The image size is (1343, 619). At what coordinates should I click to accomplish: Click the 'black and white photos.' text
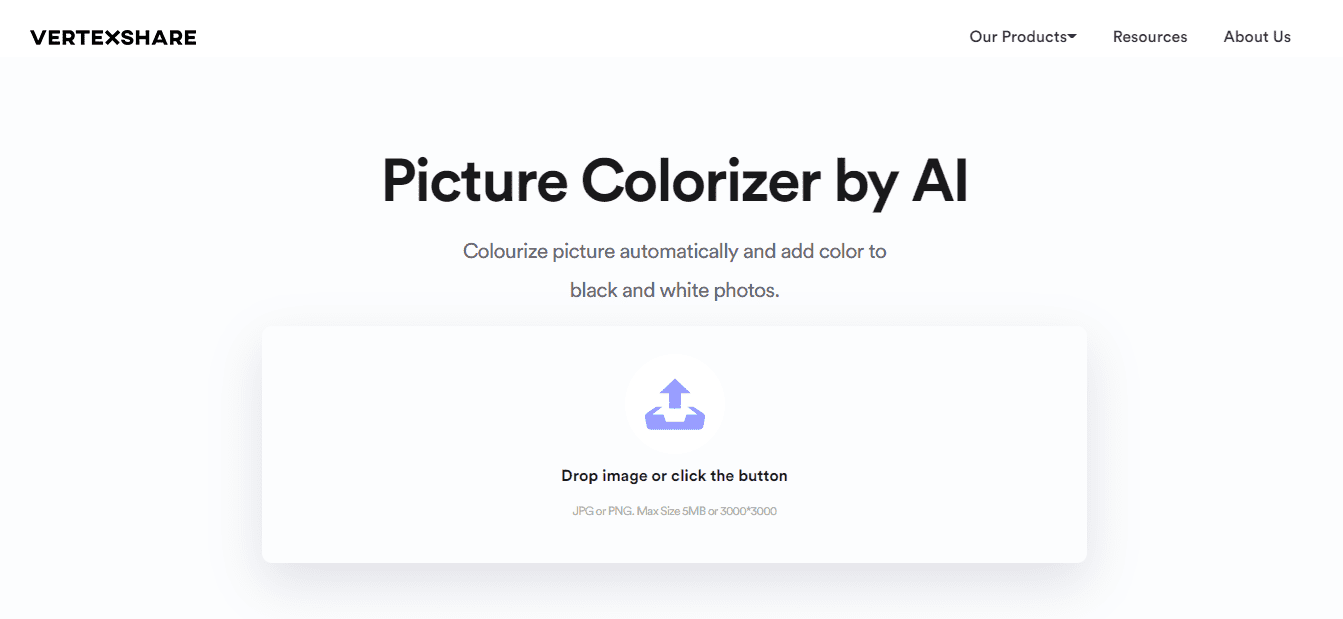[674, 291]
